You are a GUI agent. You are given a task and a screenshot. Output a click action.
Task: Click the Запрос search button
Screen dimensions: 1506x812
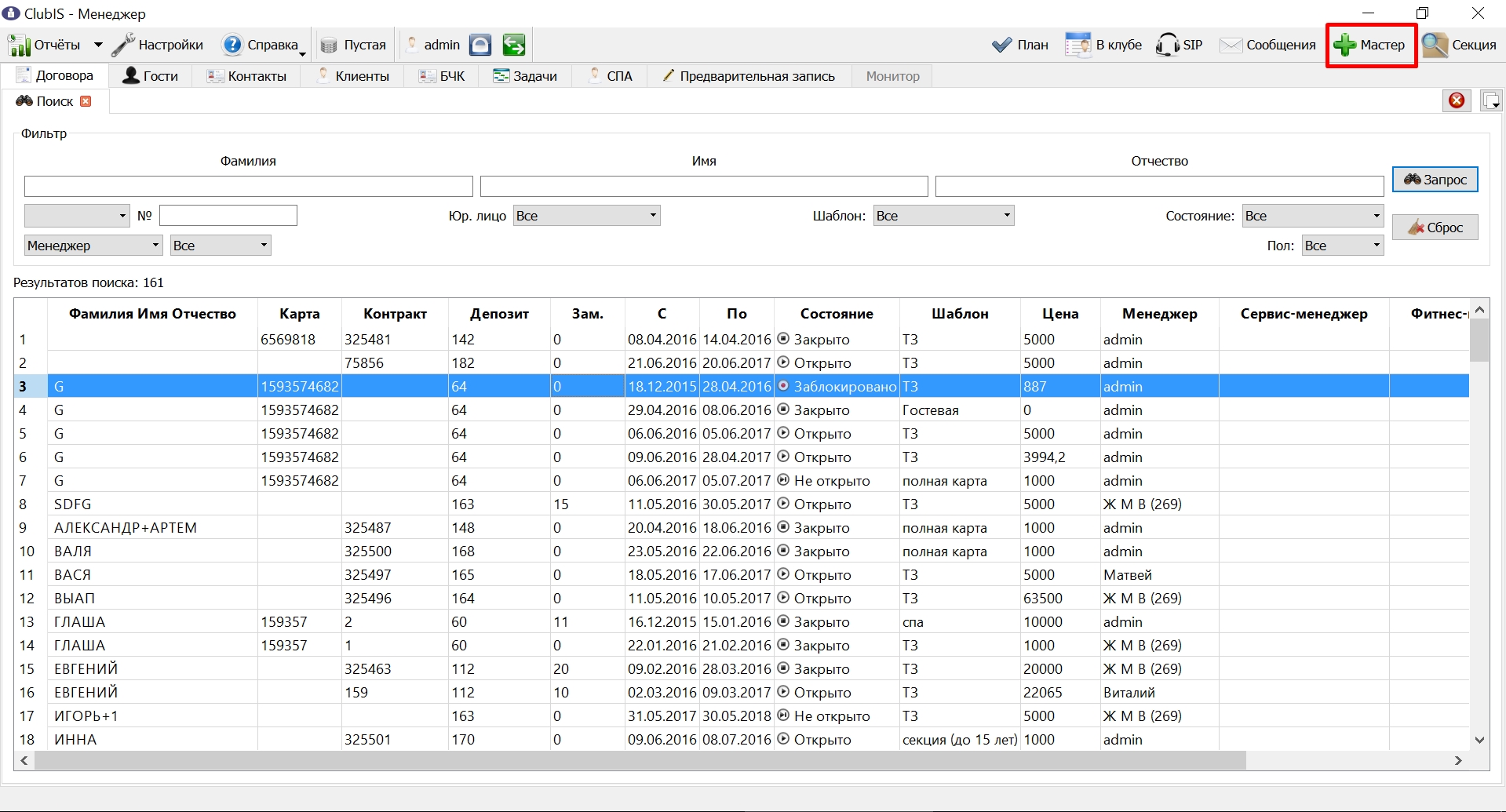point(1435,180)
